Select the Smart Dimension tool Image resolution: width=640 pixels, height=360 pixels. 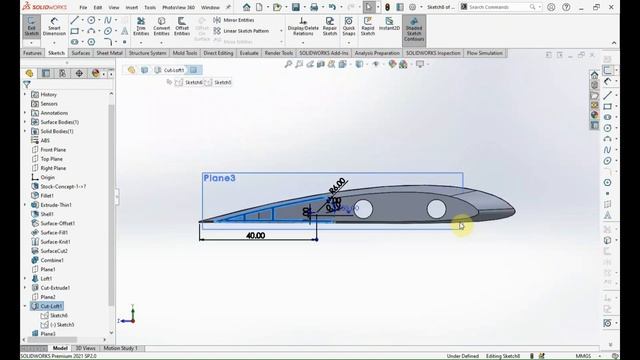(54, 26)
